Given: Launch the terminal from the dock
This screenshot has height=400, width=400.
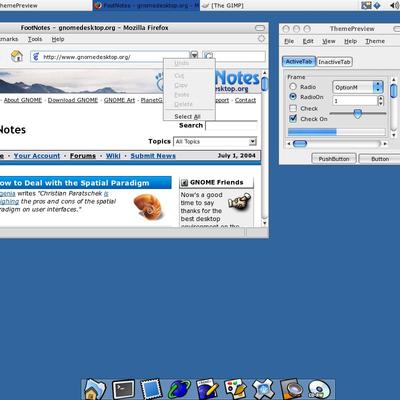Looking at the screenshot, I should point(124,389).
